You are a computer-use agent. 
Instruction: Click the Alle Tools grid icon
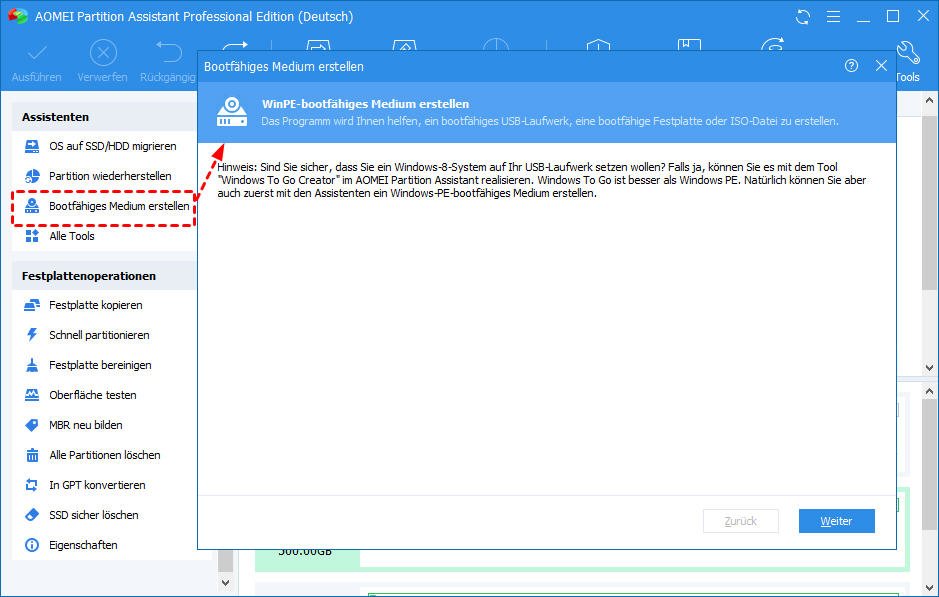pyautogui.click(x=32, y=236)
